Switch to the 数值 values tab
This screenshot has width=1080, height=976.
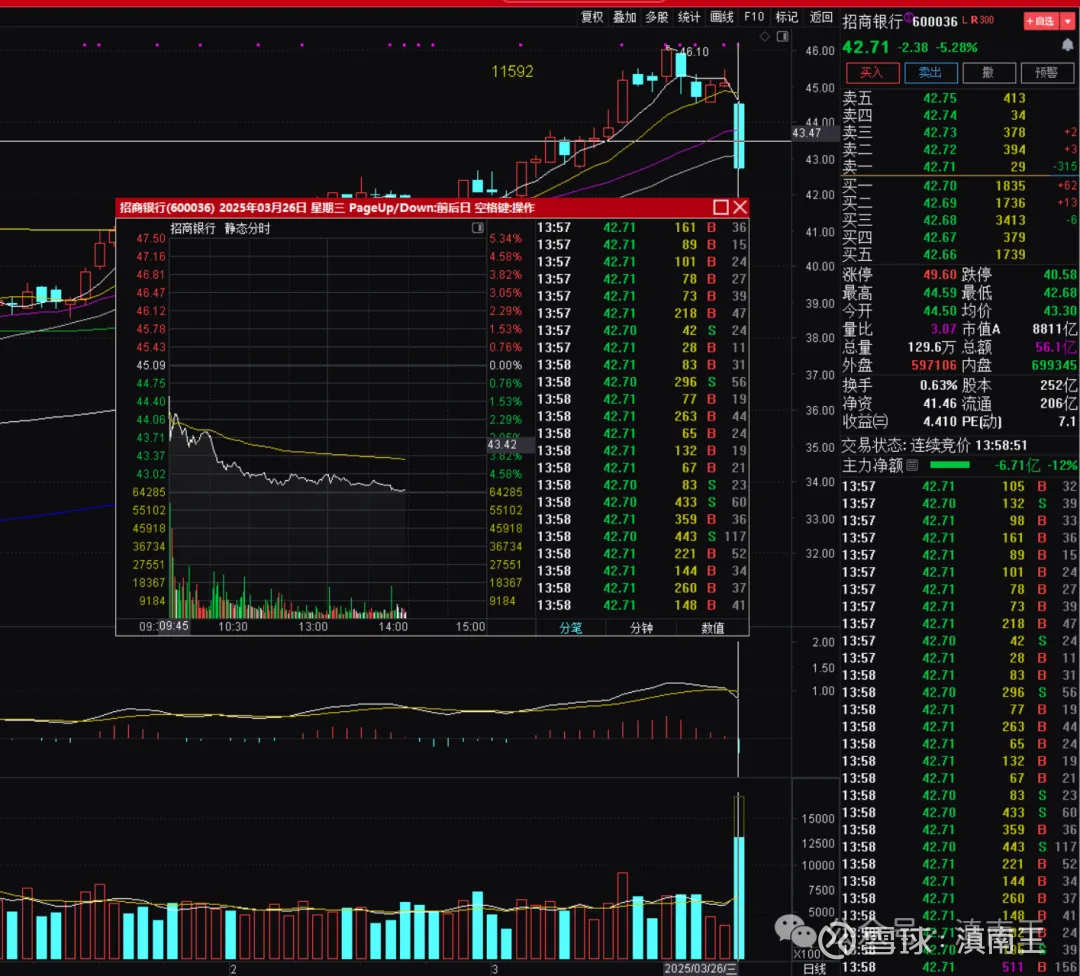712,627
